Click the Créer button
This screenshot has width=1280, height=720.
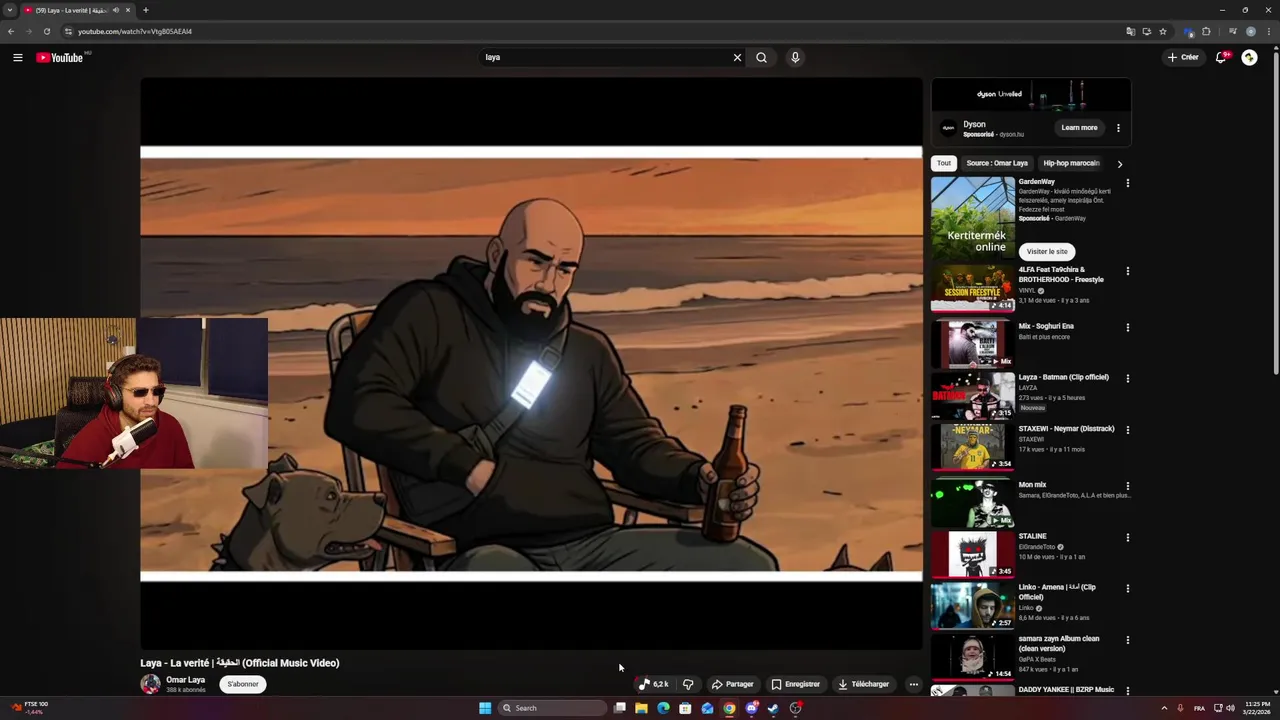tap(1183, 58)
